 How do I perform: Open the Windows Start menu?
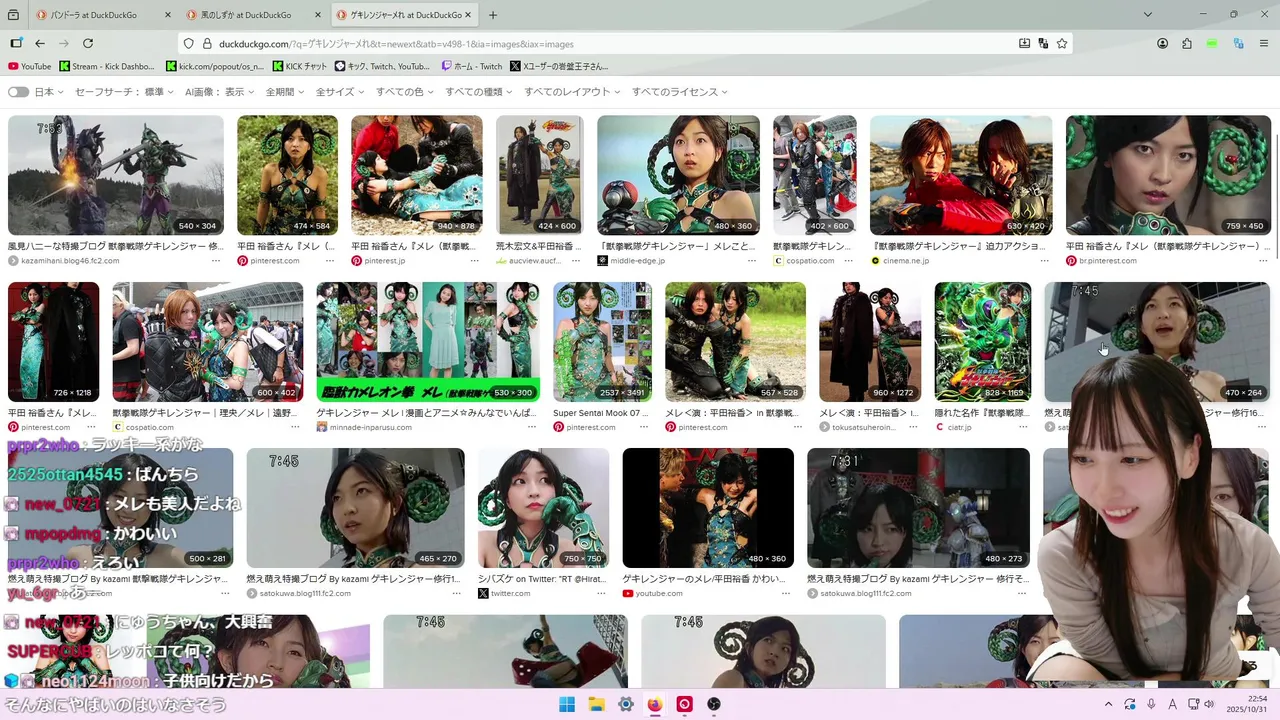point(567,704)
